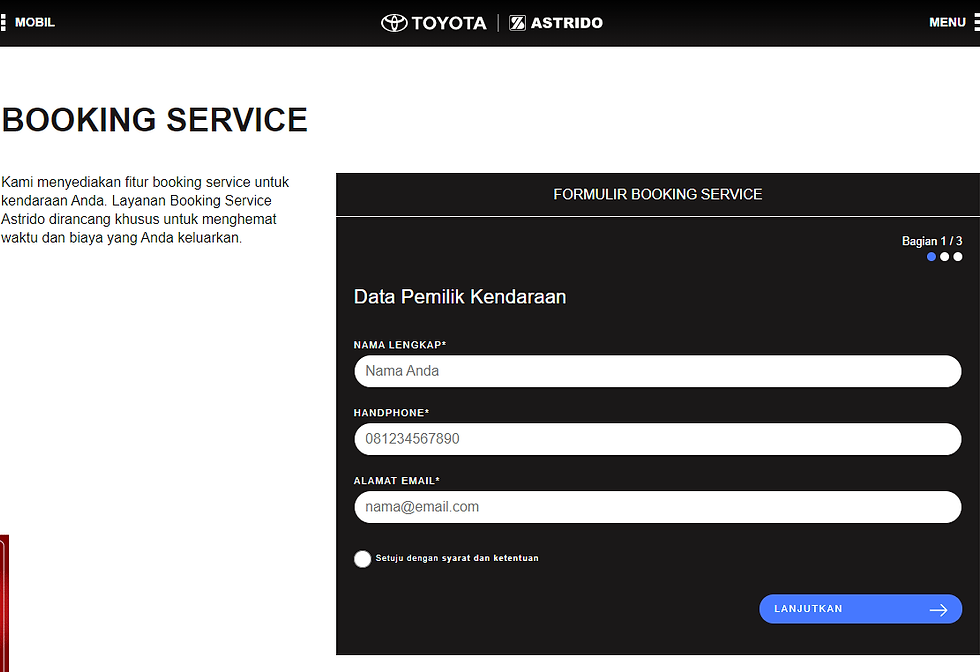Click the arrow icon on Lanjutkan
This screenshot has height=672, width=980.
click(x=938, y=609)
